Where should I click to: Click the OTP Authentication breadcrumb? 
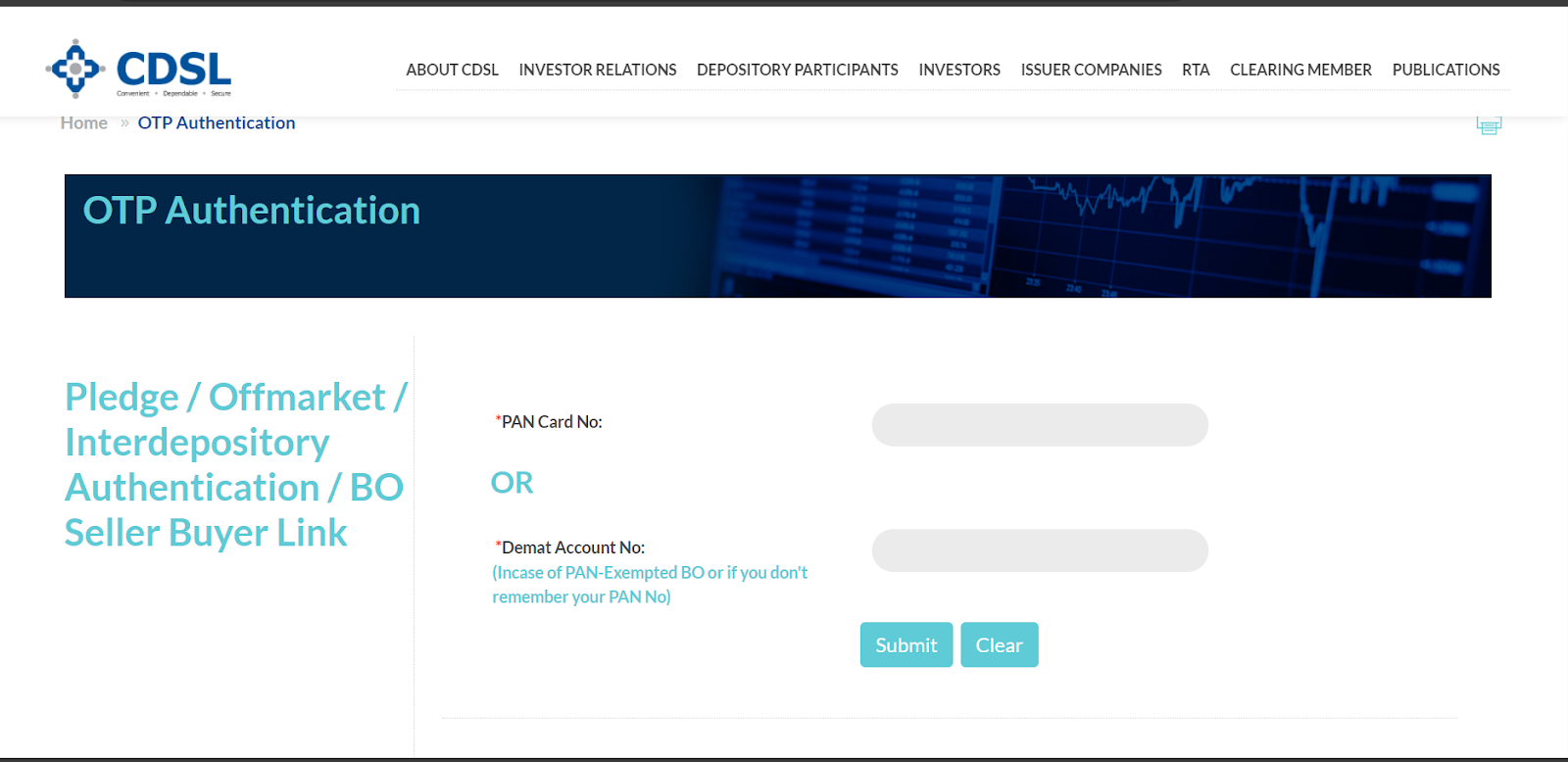pyautogui.click(x=217, y=123)
